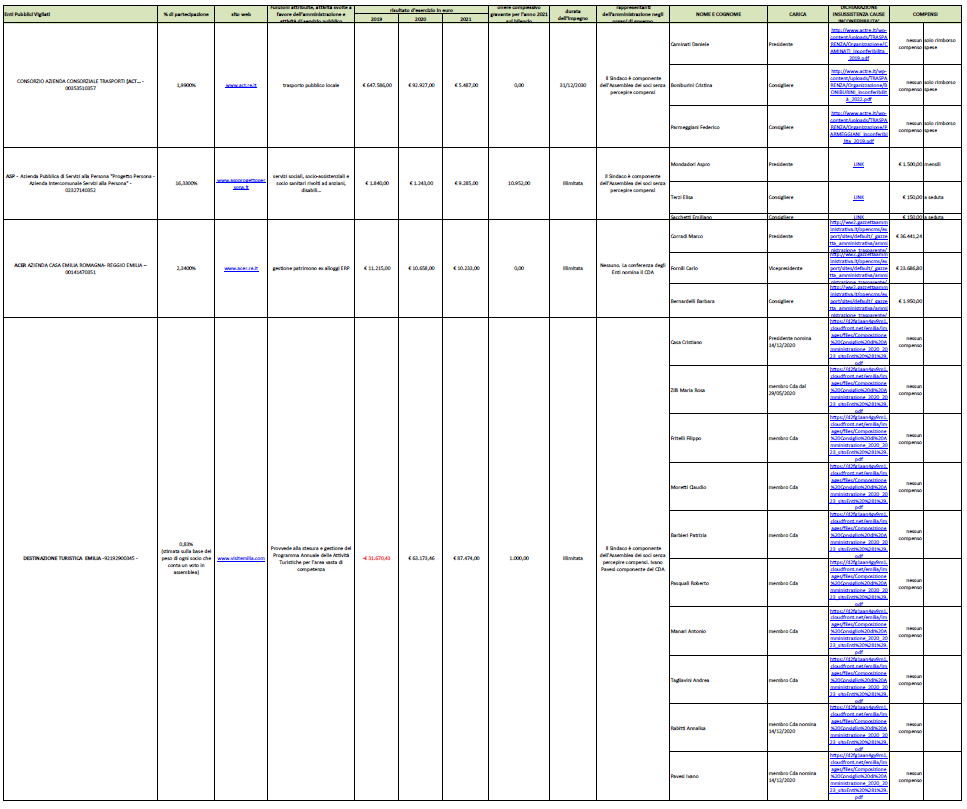
Task: Open Parmeggiani Federico's declaration PDF link
Action: coord(858,128)
